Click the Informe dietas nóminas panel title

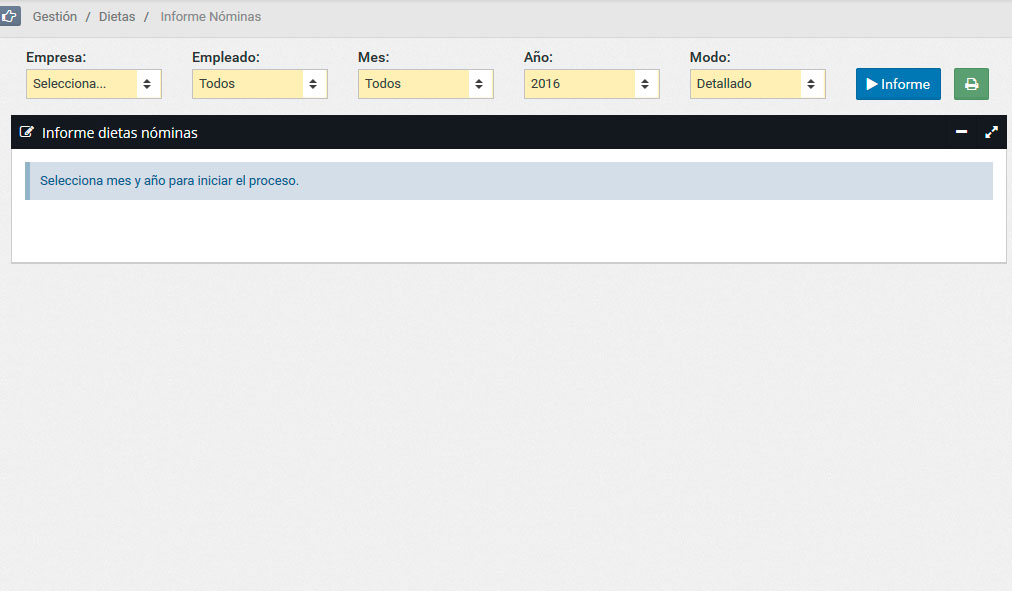click(x=119, y=133)
